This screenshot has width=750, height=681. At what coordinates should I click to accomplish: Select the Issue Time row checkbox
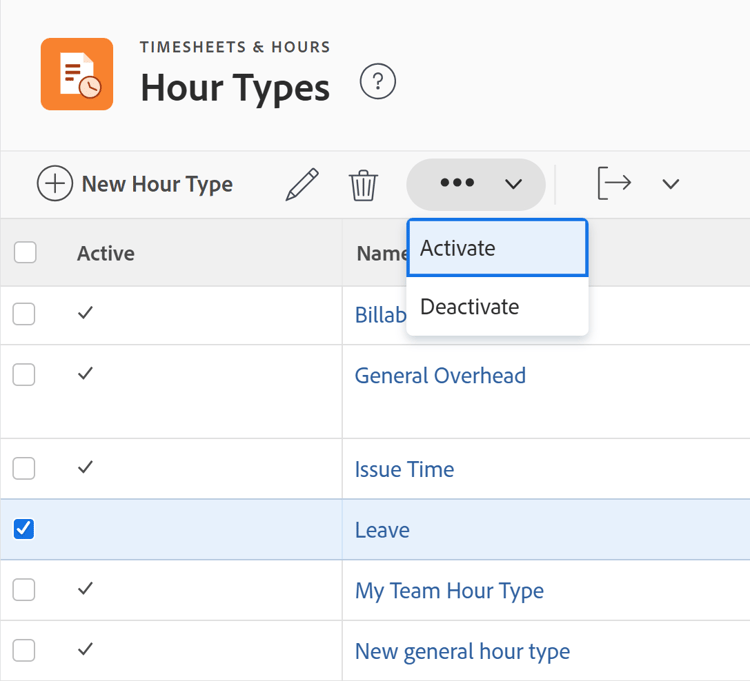coord(24,468)
